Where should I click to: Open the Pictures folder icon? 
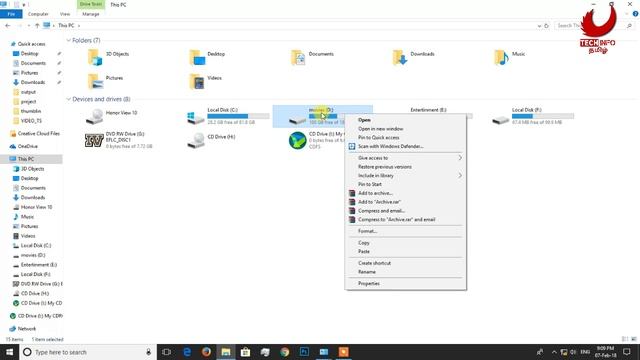point(95,81)
